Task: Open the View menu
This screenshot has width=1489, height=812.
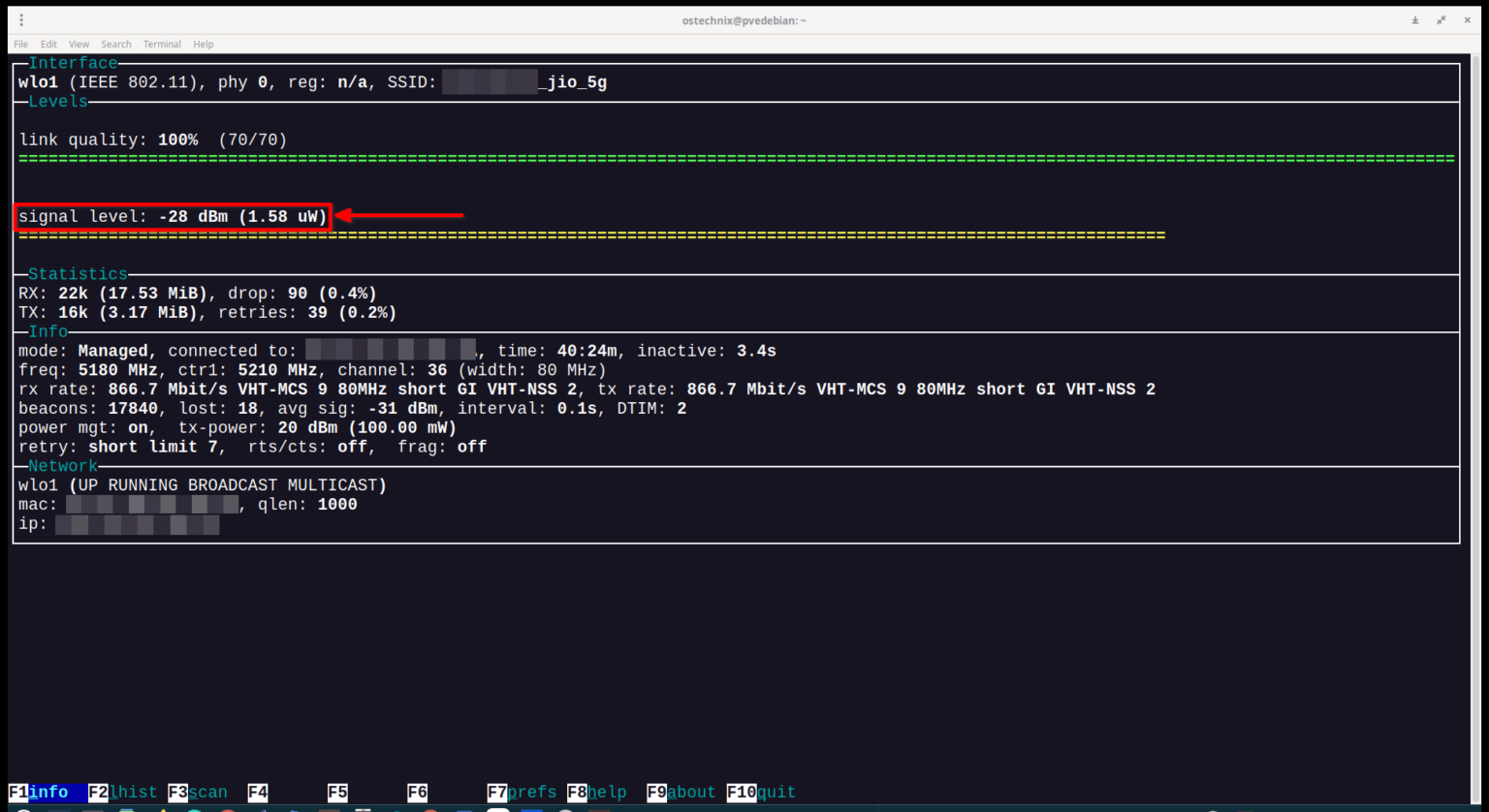Action: pos(79,44)
